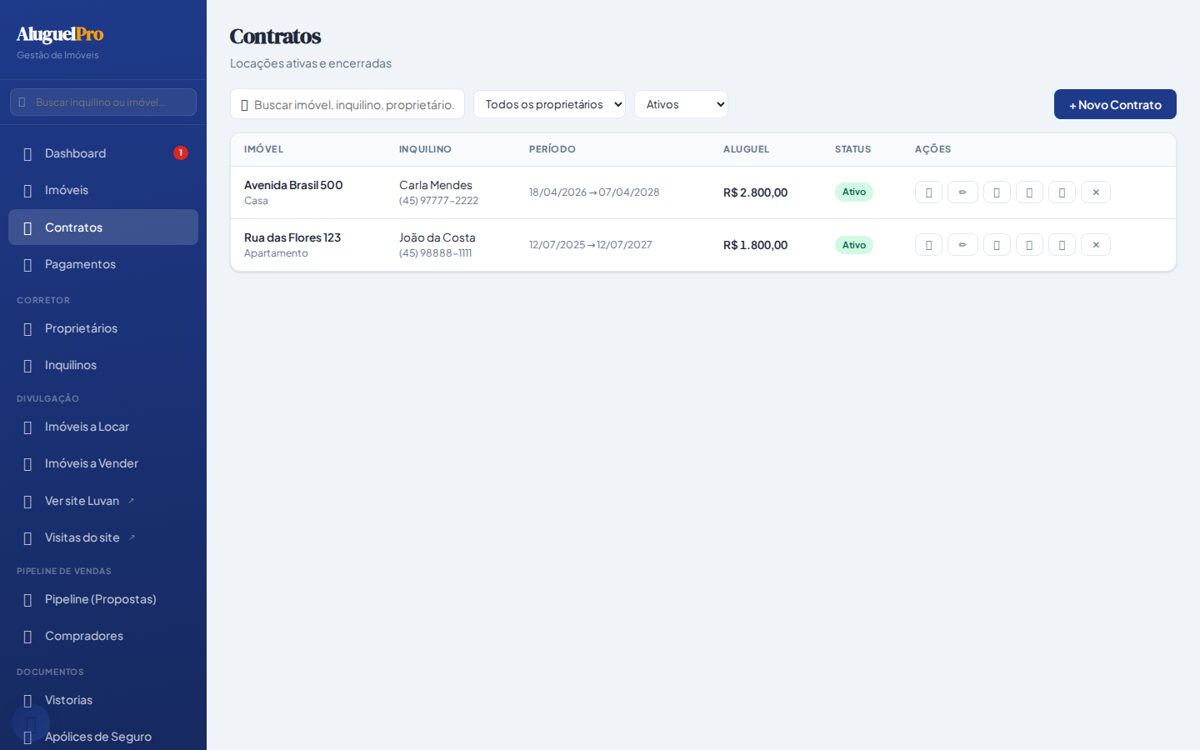Click the AluguelPro logo
Viewport: 1200px width, 750px height.
pos(60,35)
